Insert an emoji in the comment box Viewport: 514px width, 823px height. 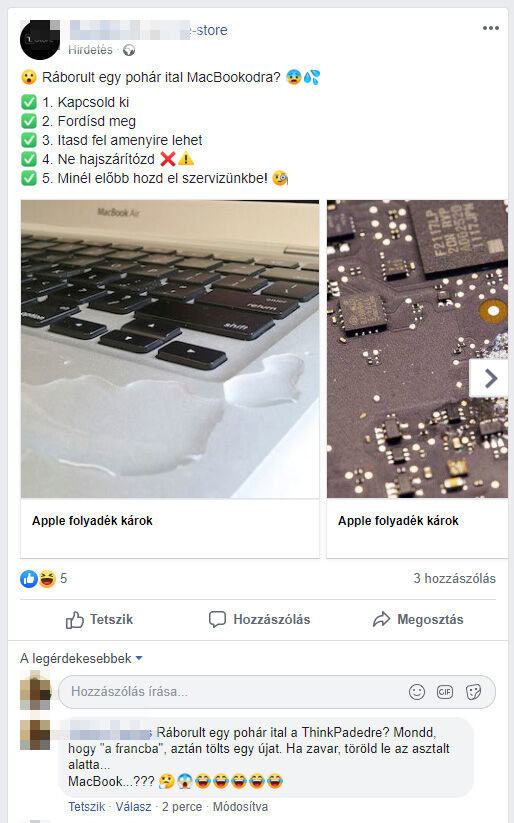tap(417, 692)
